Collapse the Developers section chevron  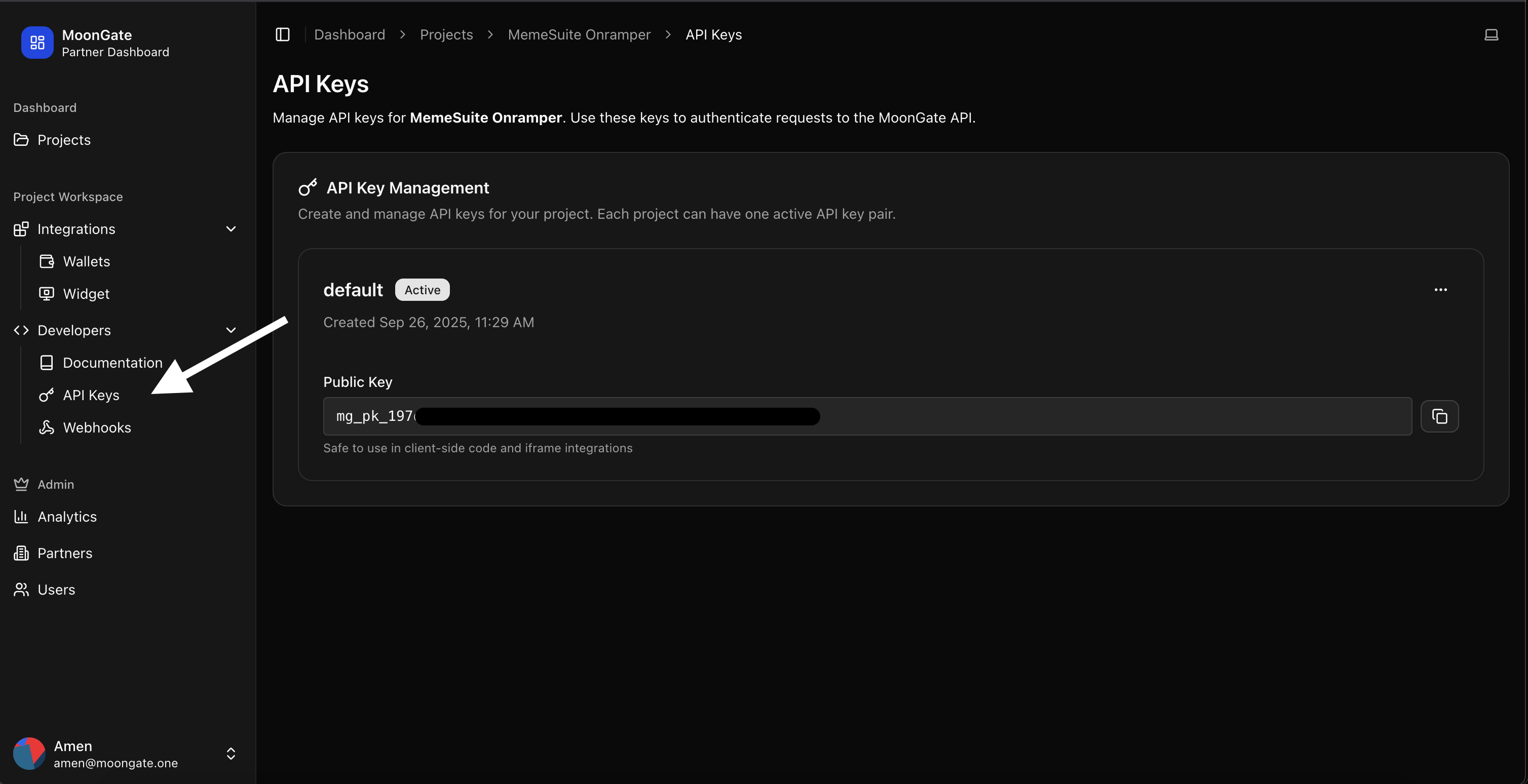231,330
